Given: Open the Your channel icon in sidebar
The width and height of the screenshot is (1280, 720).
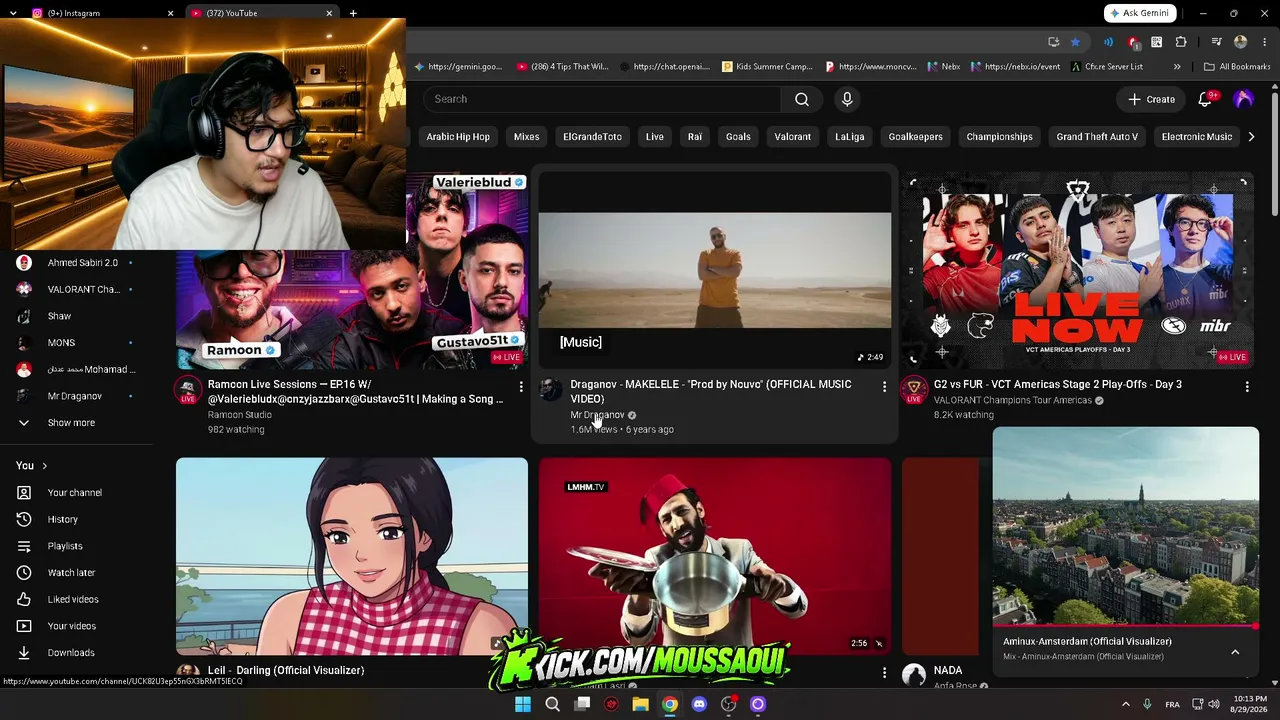Looking at the screenshot, I should (x=24, y=492).
